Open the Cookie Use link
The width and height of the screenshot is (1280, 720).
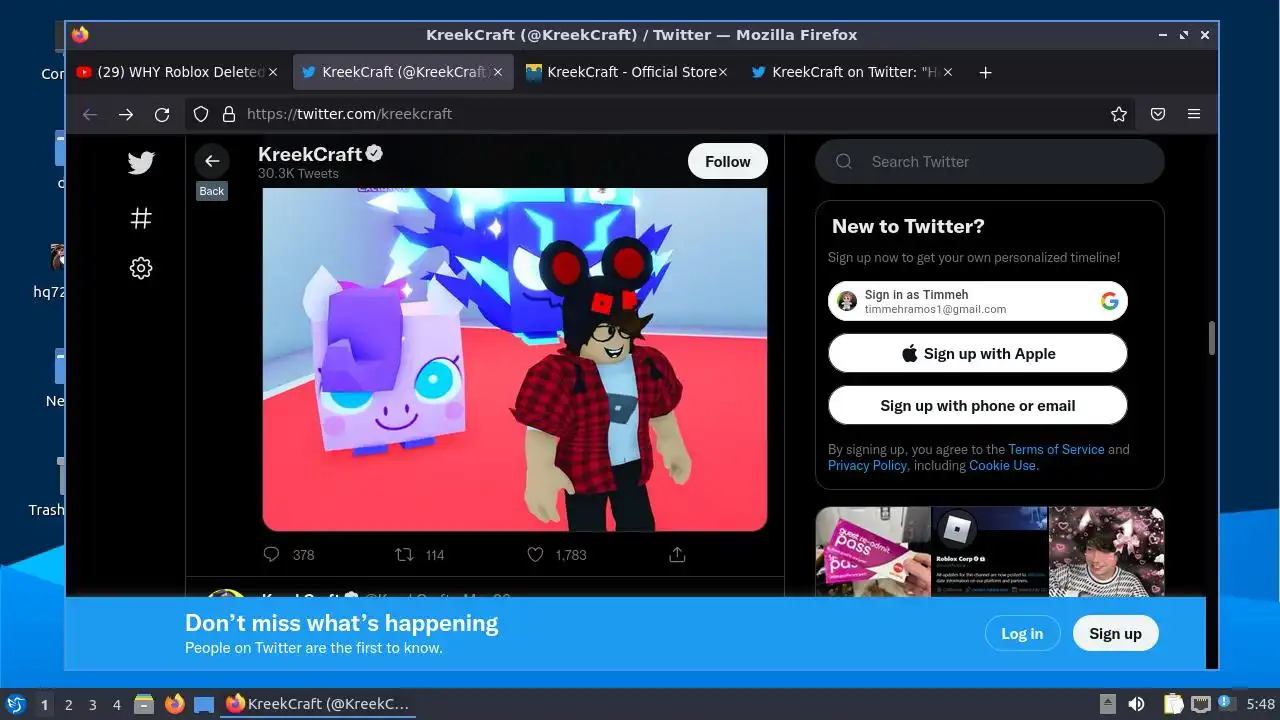tap(1003, 465)
